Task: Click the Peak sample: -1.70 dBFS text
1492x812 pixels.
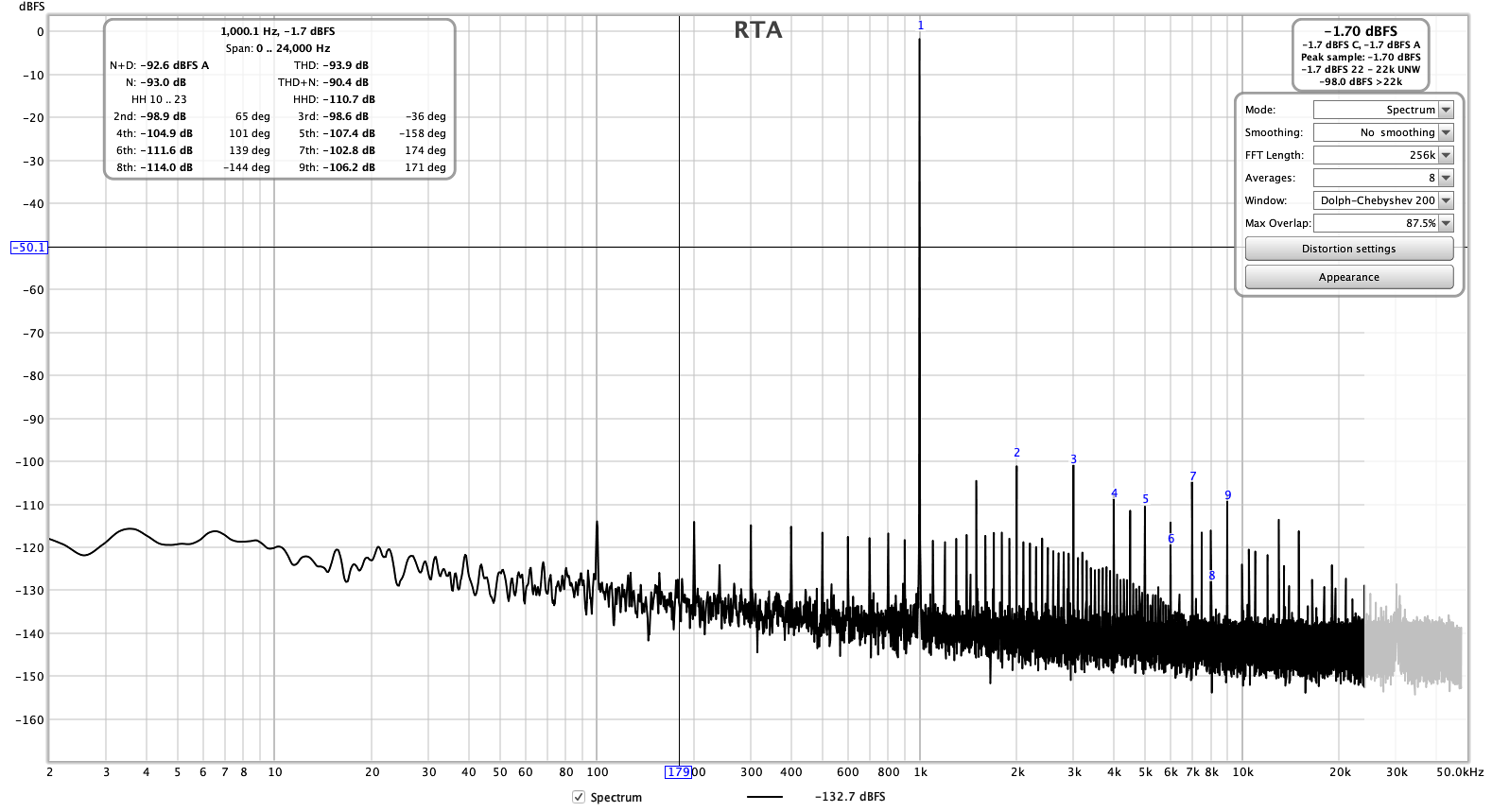Action: pyautogui.click(x=1361, y=57)
